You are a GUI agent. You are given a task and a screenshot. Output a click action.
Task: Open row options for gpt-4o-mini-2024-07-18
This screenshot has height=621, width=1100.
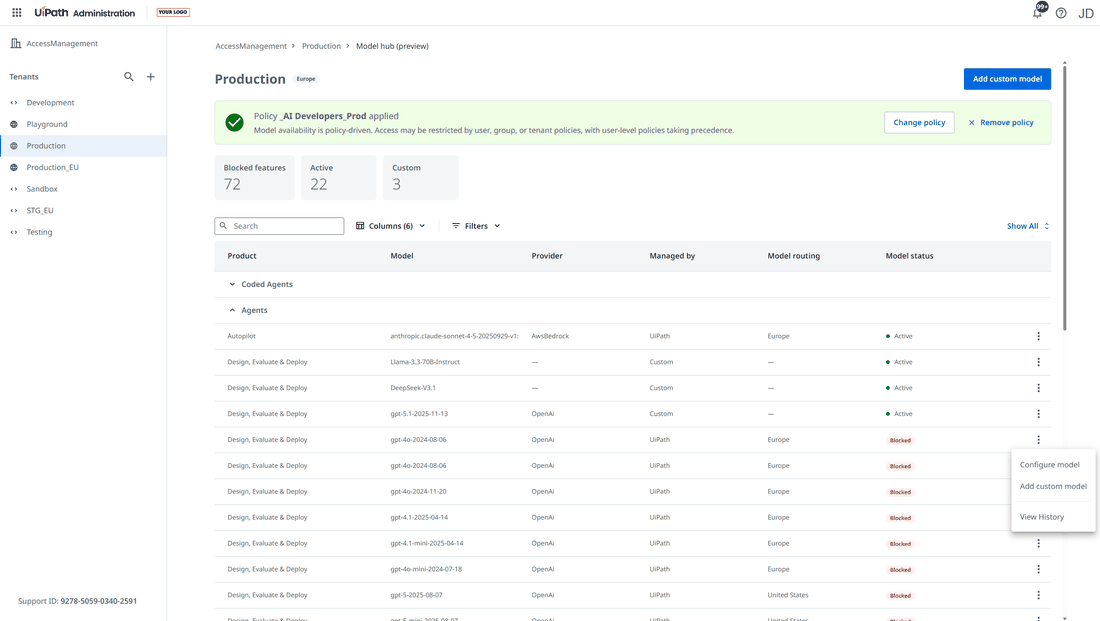click(x=1038, y=569)
